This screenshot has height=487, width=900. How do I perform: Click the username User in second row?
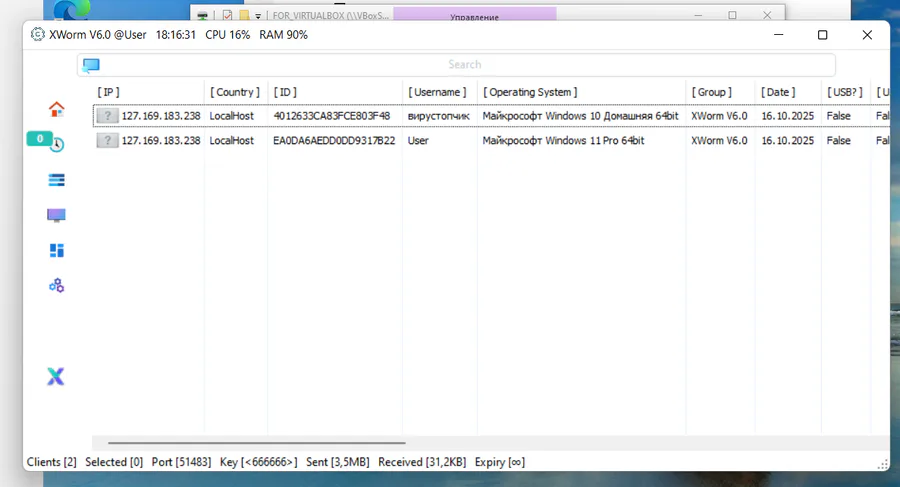coord(418,141)
